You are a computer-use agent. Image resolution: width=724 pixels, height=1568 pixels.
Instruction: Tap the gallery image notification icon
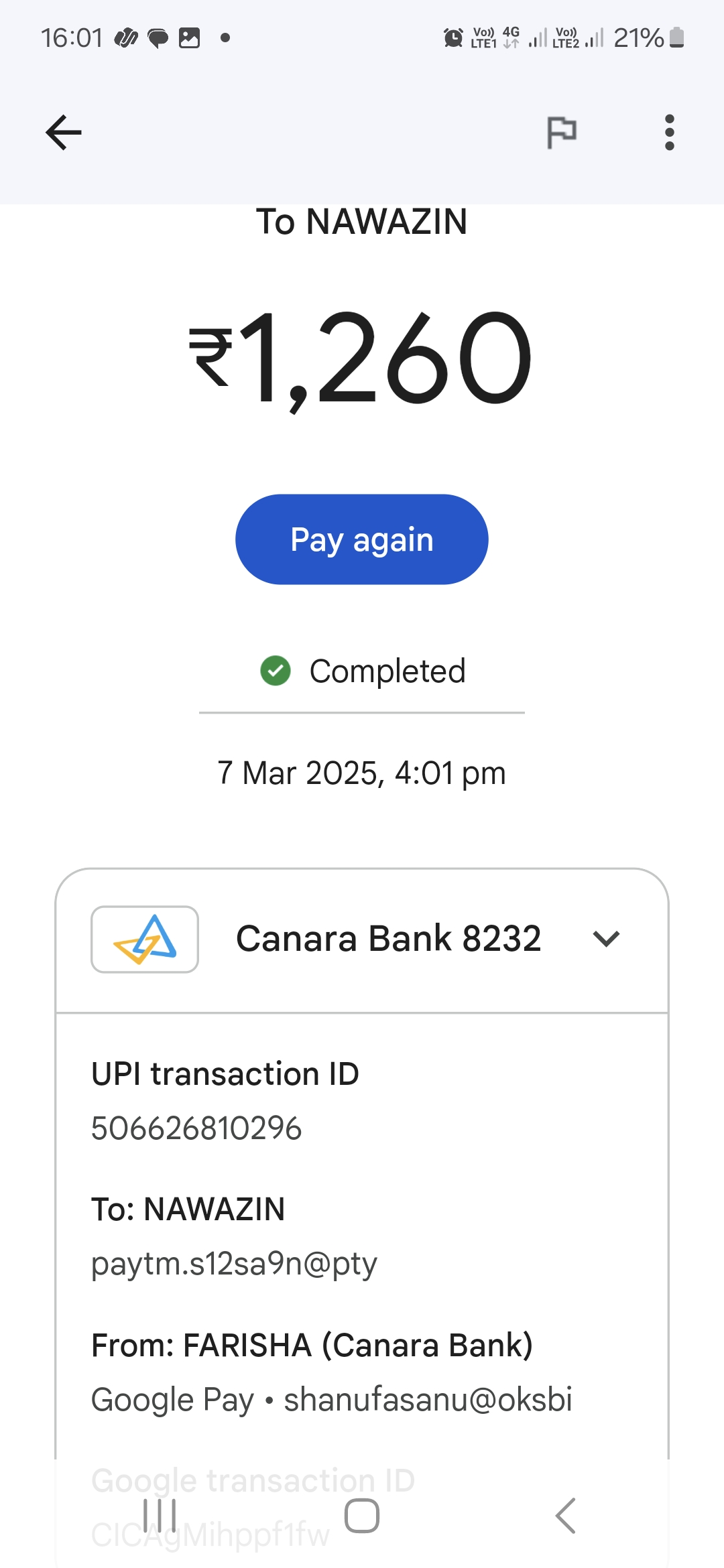coord(190,38)
